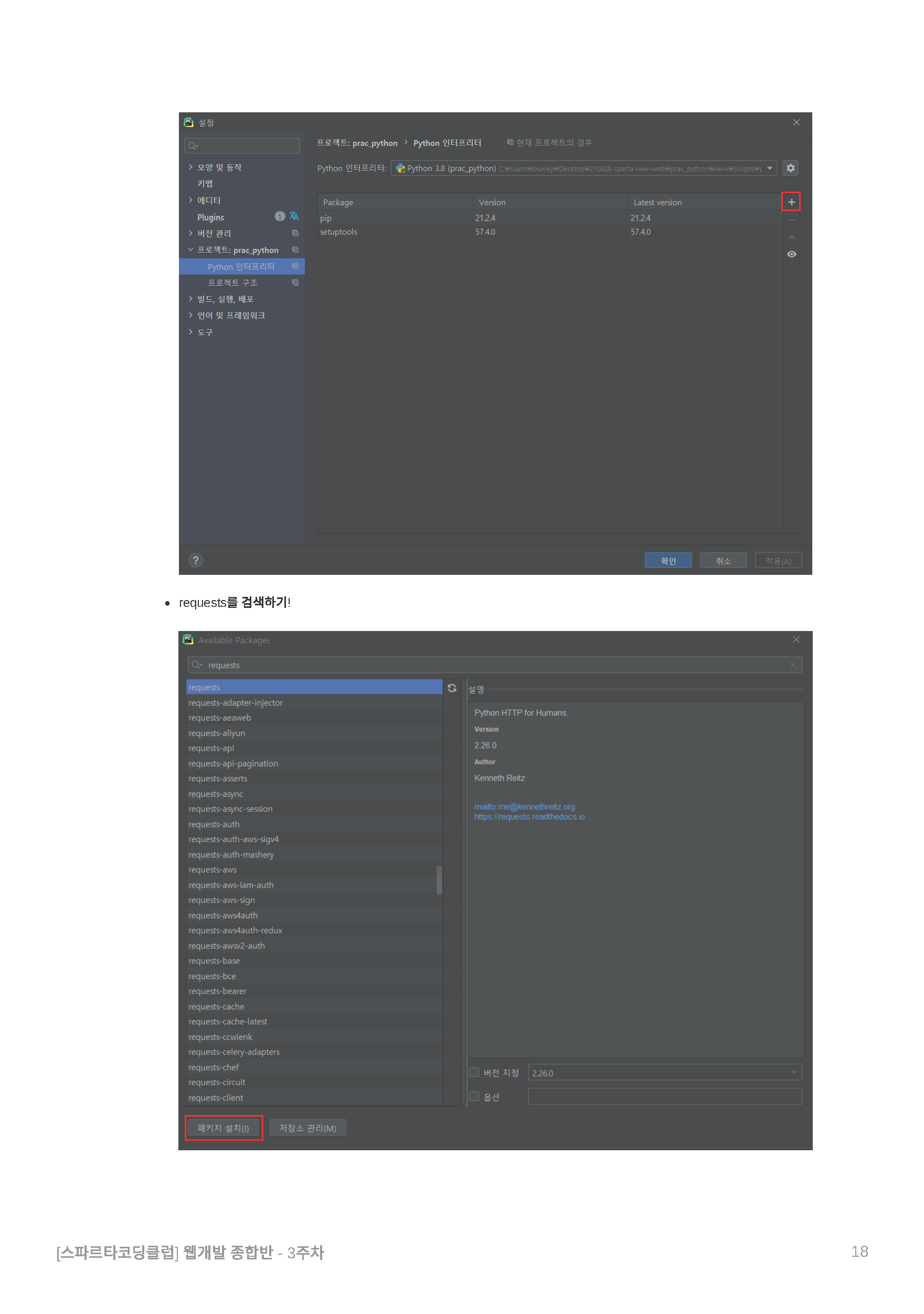
Task: Select requests-async-session in the list
Action: click(314, 808)
